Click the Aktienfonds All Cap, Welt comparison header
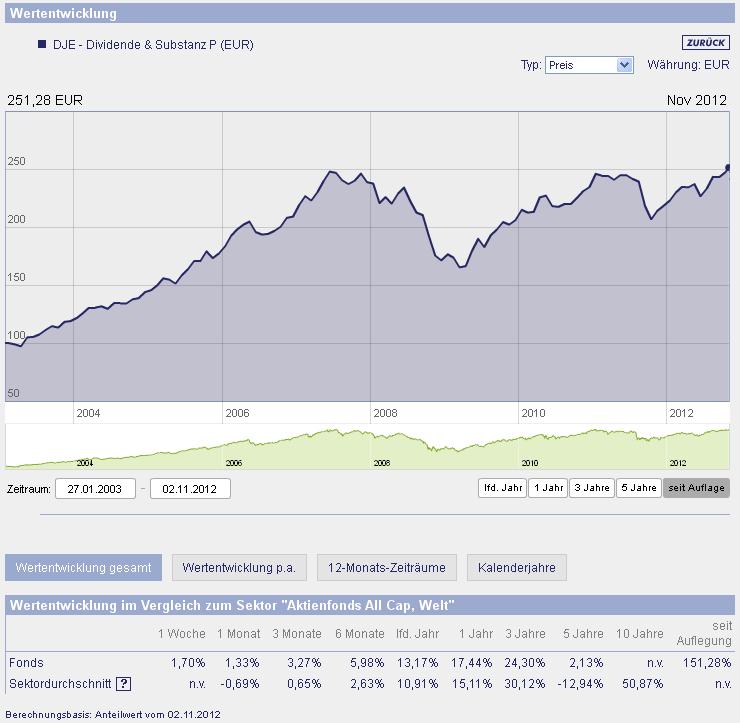Image resolution: width=740 pixels, height=723 pixels. click(x=370, y=605)
